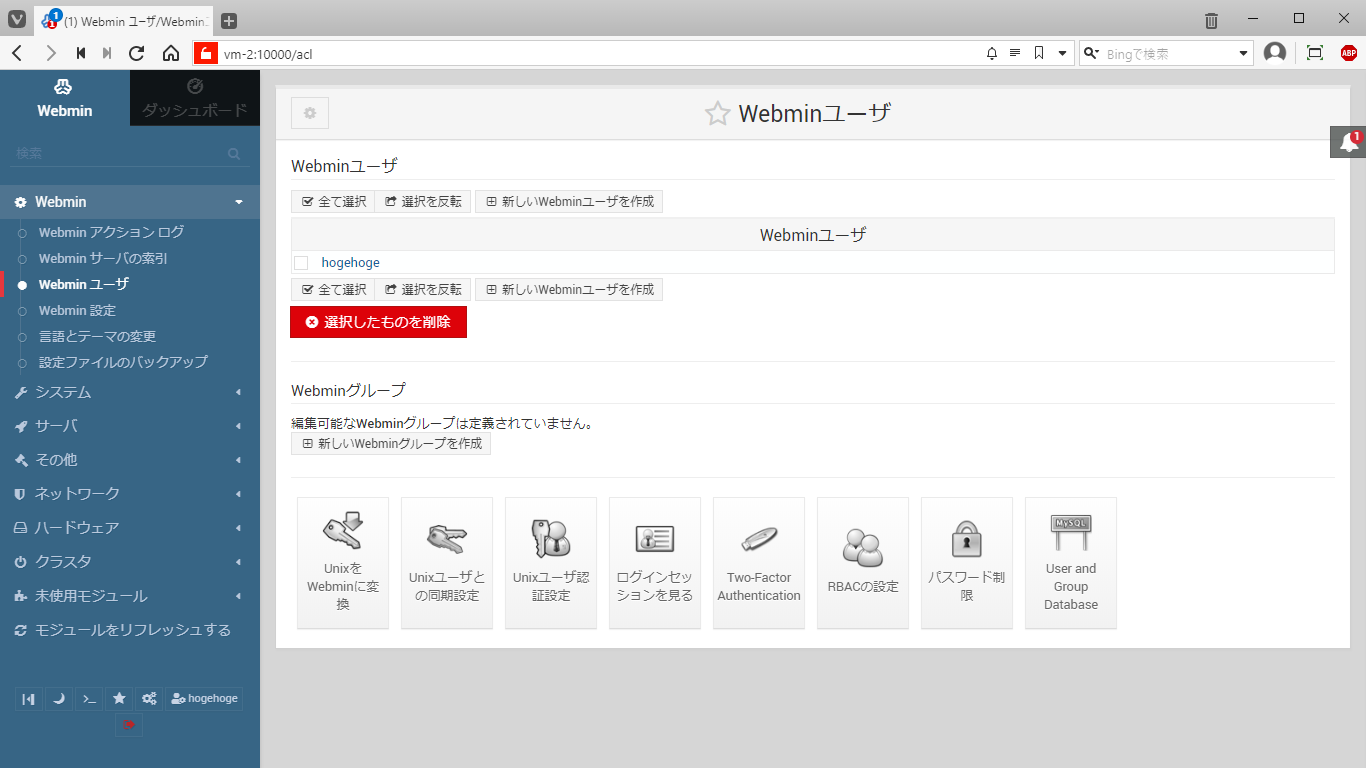The width and height of the screenshot is (1366, 768).
Task: Expand the ハードウェア sidebar category
Action: 130,528
